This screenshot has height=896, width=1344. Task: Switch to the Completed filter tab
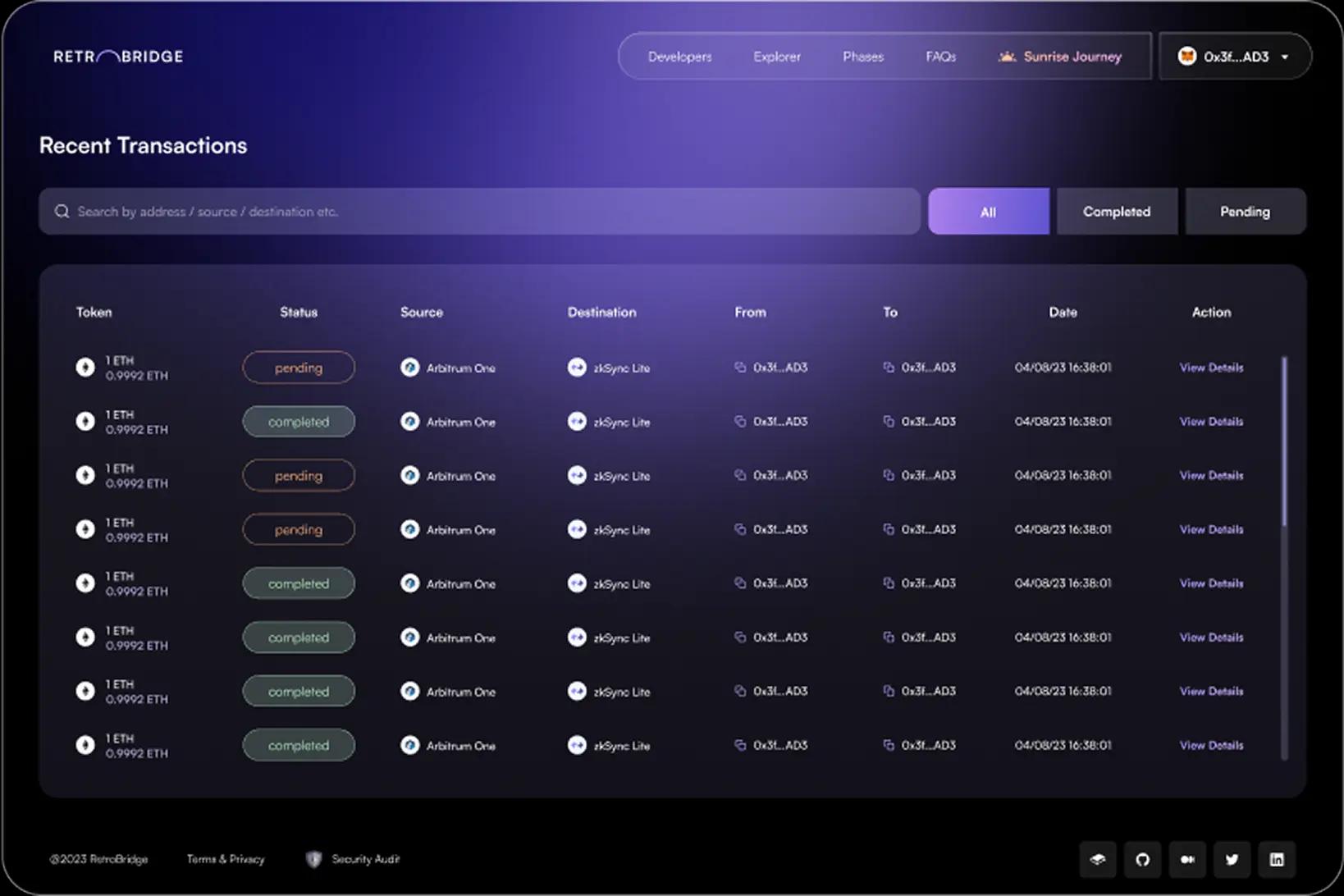click(x=1117, y=211)
